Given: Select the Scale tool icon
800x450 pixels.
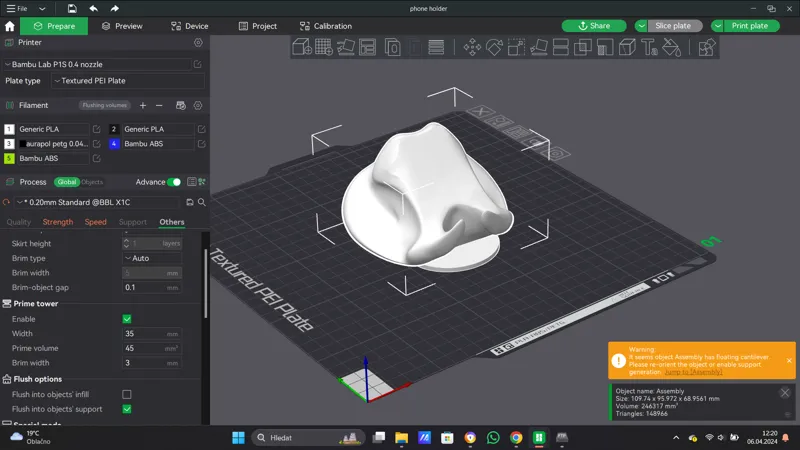Looking at the screenshot, I should click(516, 47).
